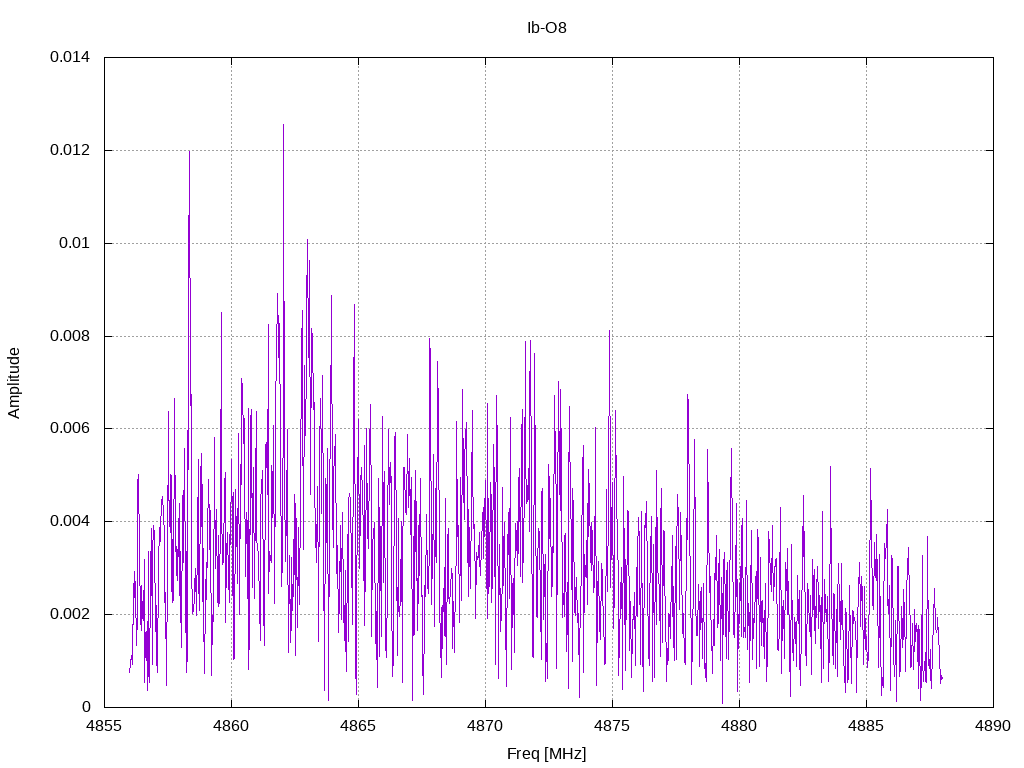Click the spectrum peak at 0.012 near 4858 MHz

[189, 152]
